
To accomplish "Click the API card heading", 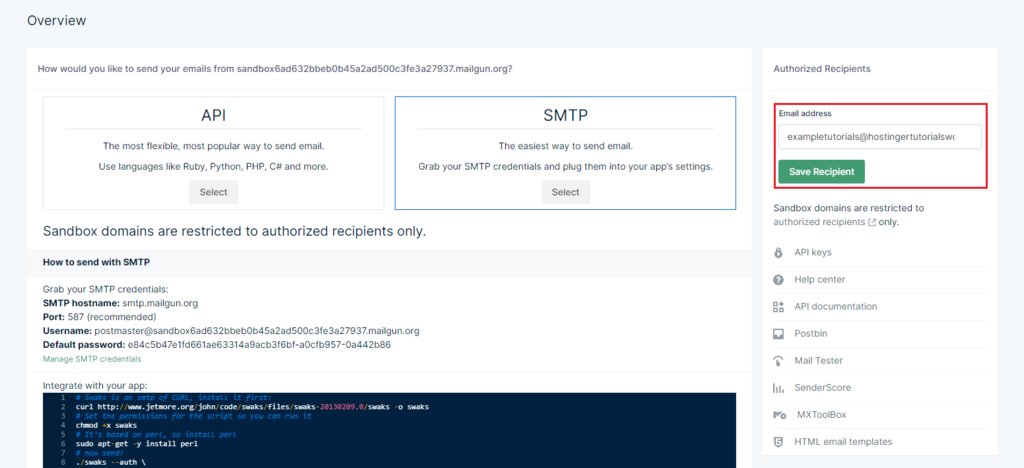I will tap(214, 116).
